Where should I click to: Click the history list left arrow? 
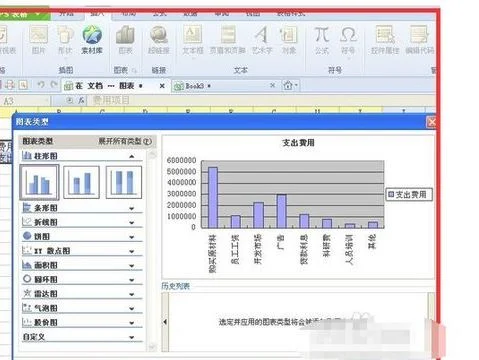[x=165, y=322]
